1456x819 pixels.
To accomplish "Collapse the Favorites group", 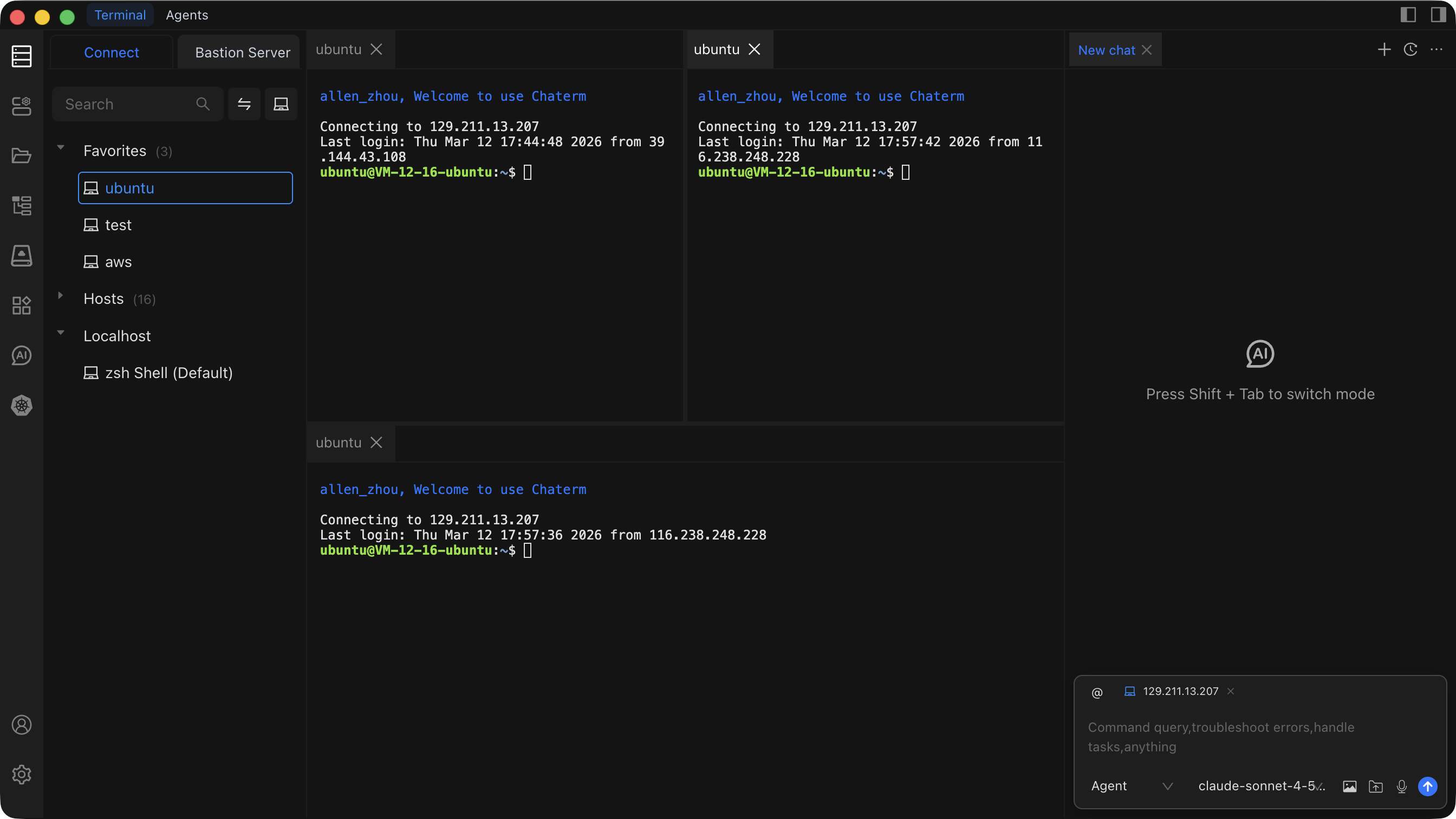I will (61, 147).
